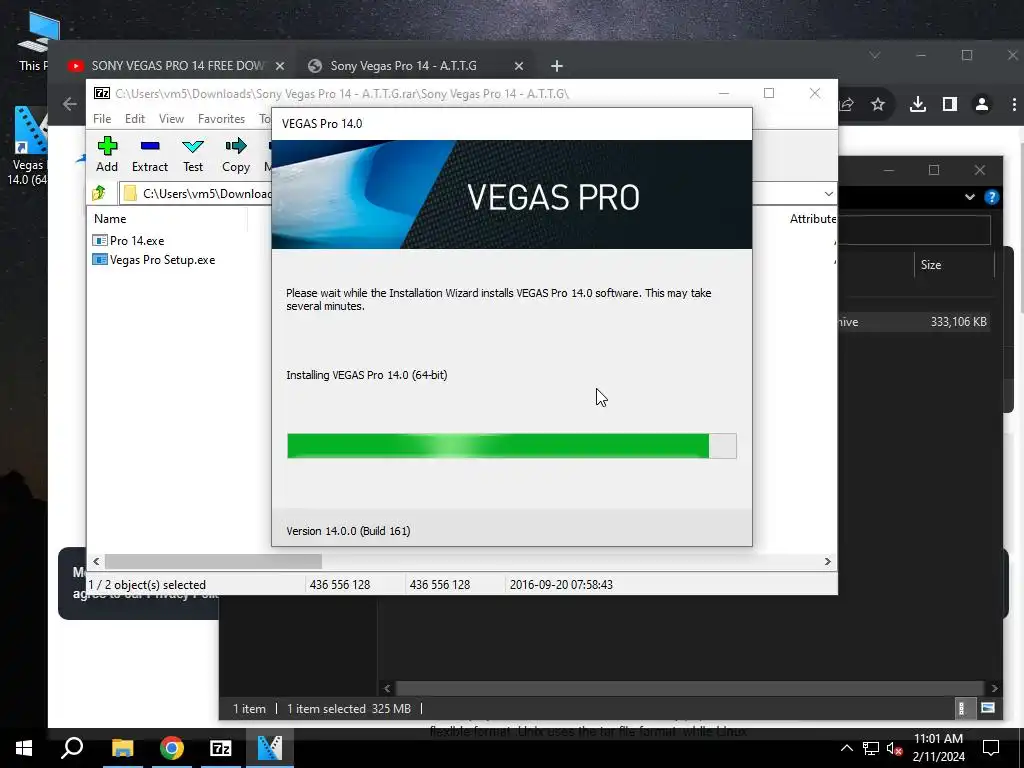Close the SONY VEGAS PRO 14 YouTube tab
Image resolution: width=1024 pixels, height=768 pixels.
click(280, 66)
